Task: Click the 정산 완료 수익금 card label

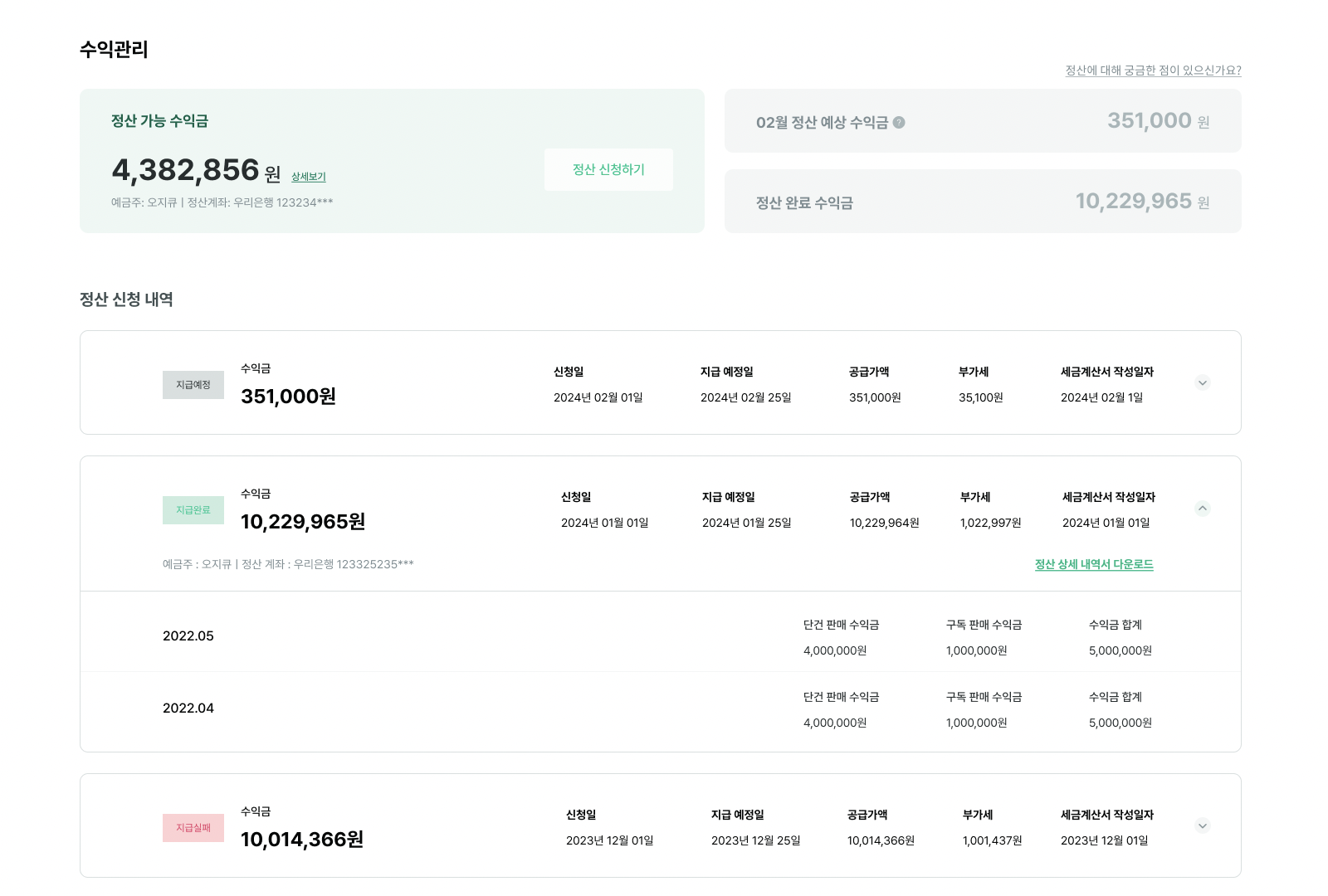Action: click(804, 203)
